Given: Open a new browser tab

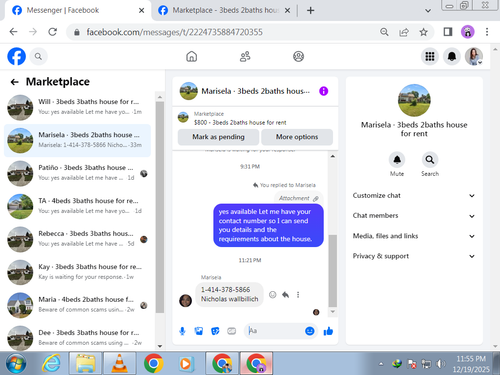Looking at the screenshot, I should (x=311, y=11).
